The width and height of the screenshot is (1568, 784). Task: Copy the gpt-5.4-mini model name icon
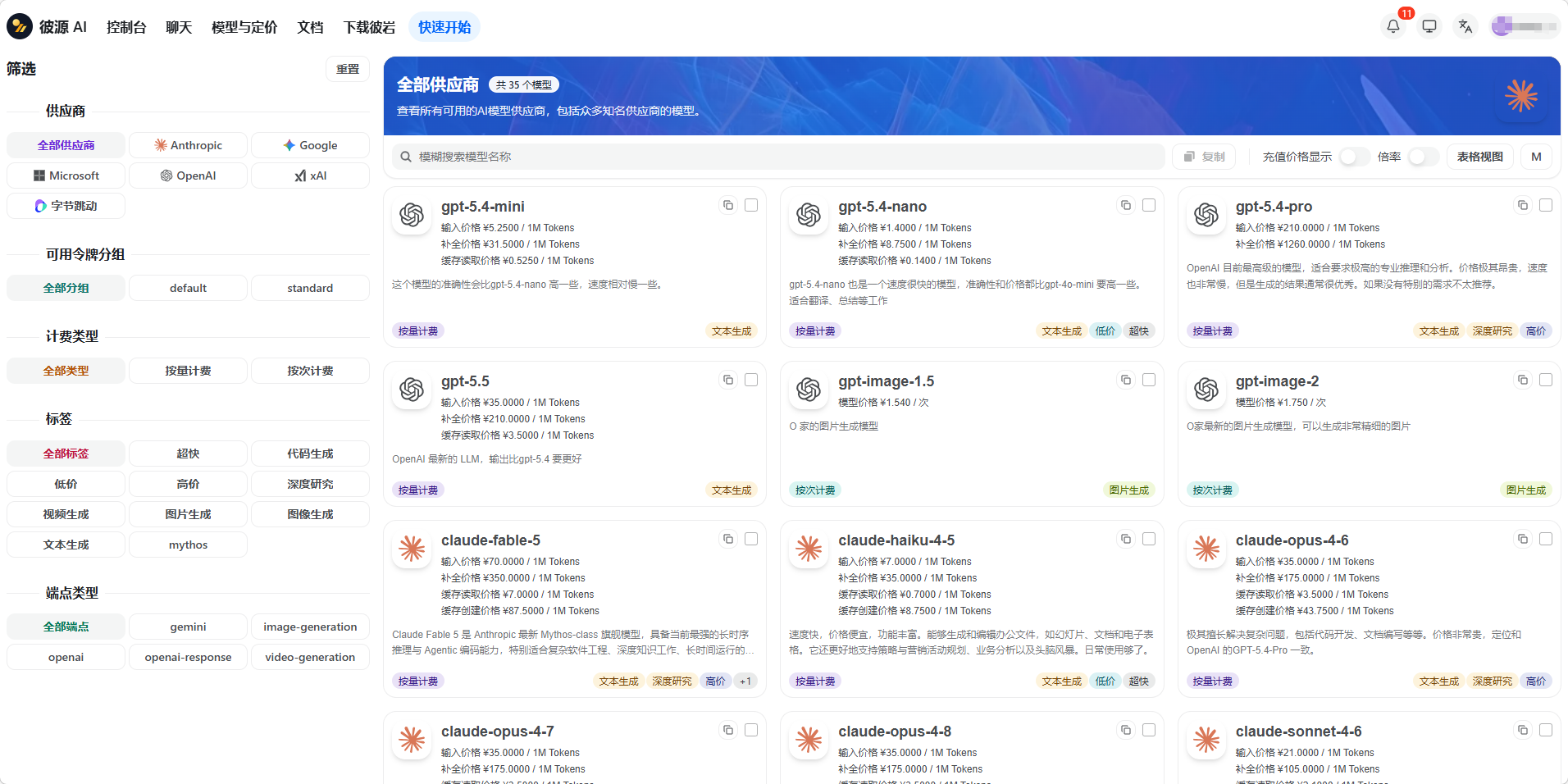tap(727, 205)
